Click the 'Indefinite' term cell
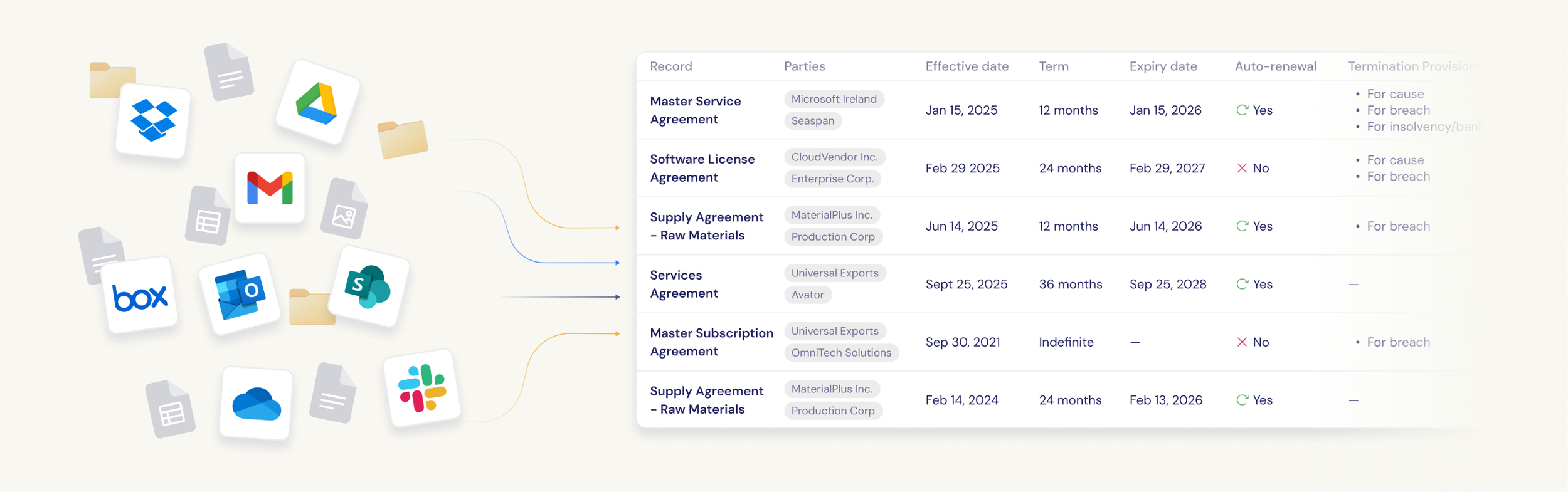1568x492 pixels. click(1066, 342)
